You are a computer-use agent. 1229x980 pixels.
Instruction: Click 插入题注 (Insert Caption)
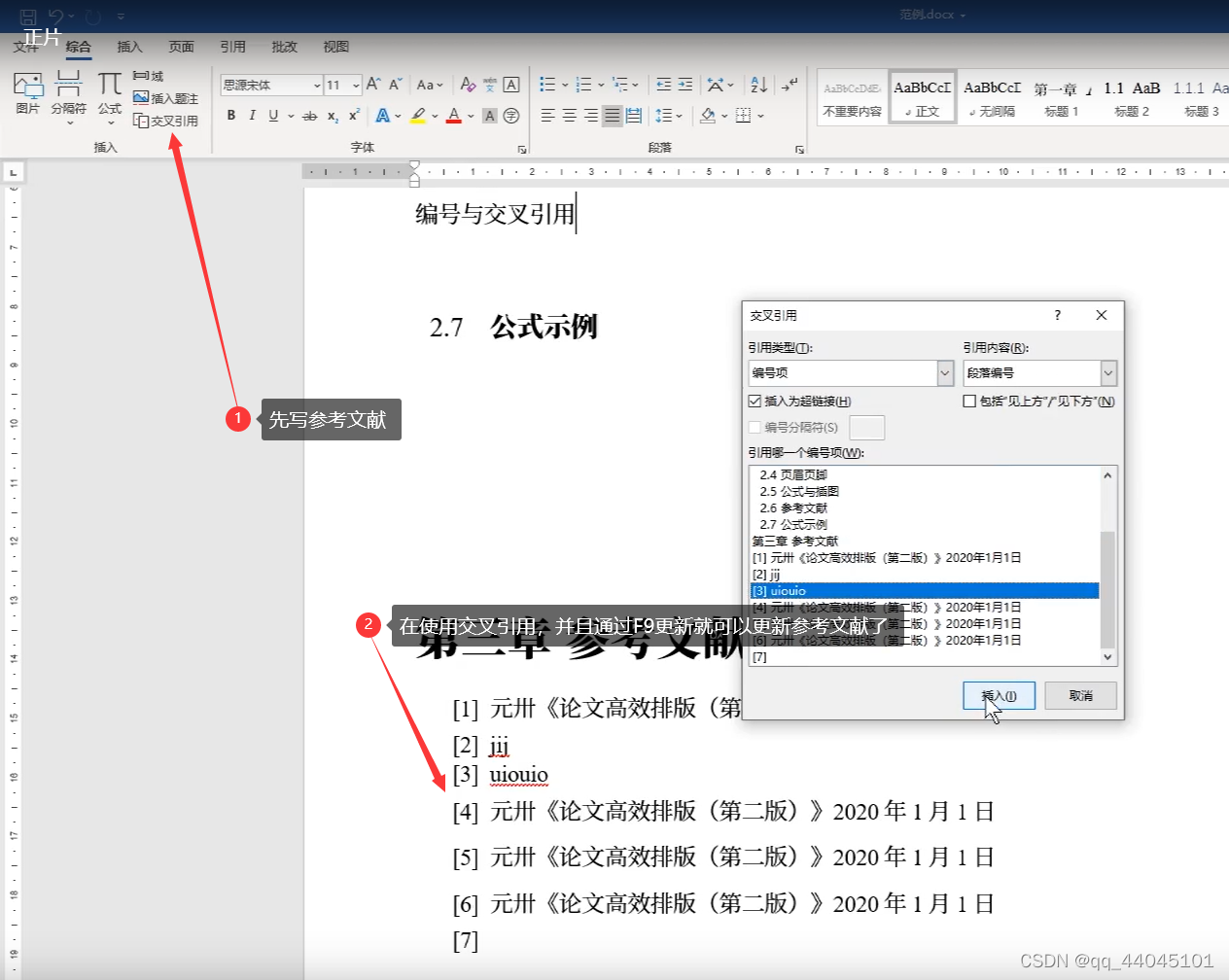[x=165, y=98]
